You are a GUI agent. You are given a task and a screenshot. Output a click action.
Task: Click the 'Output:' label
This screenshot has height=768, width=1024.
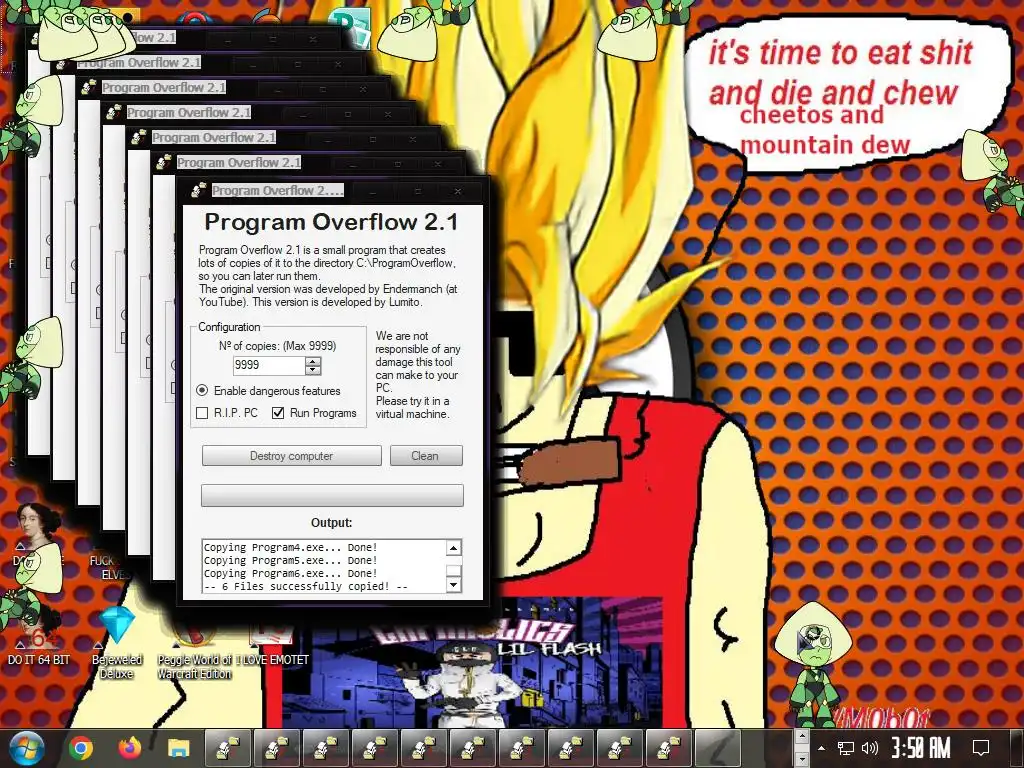click(332, 522)
